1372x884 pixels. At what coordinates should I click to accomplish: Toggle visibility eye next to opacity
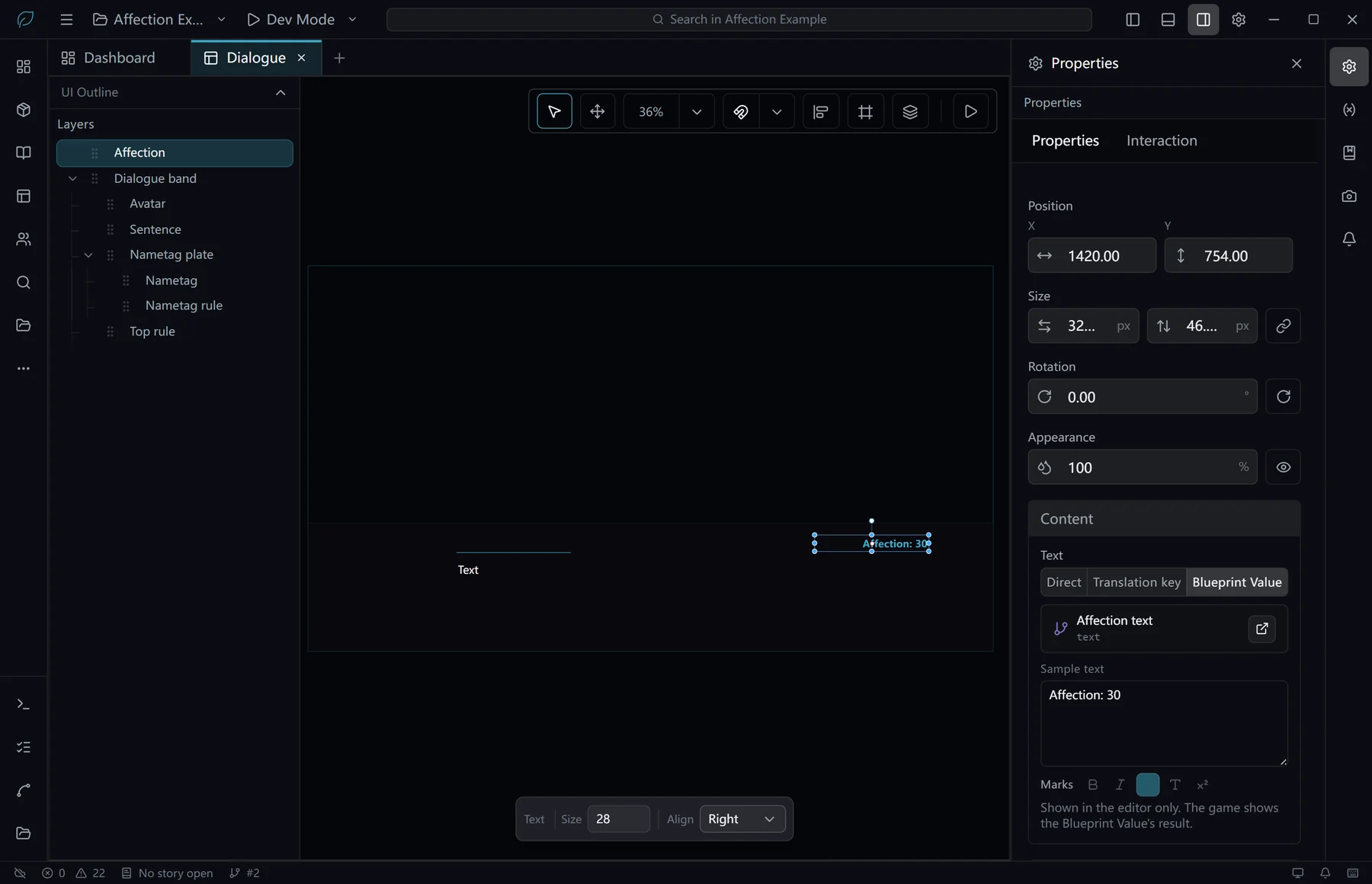pyautogui.click(x=1283, y=467)
